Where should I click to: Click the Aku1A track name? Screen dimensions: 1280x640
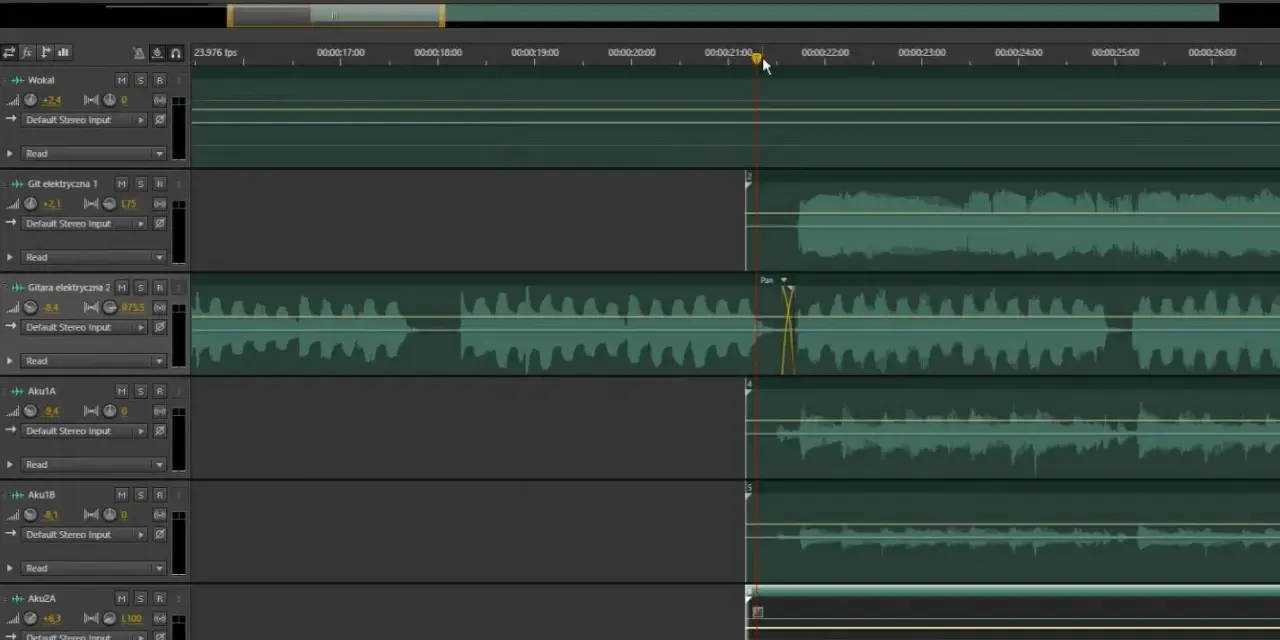[42, 391]
